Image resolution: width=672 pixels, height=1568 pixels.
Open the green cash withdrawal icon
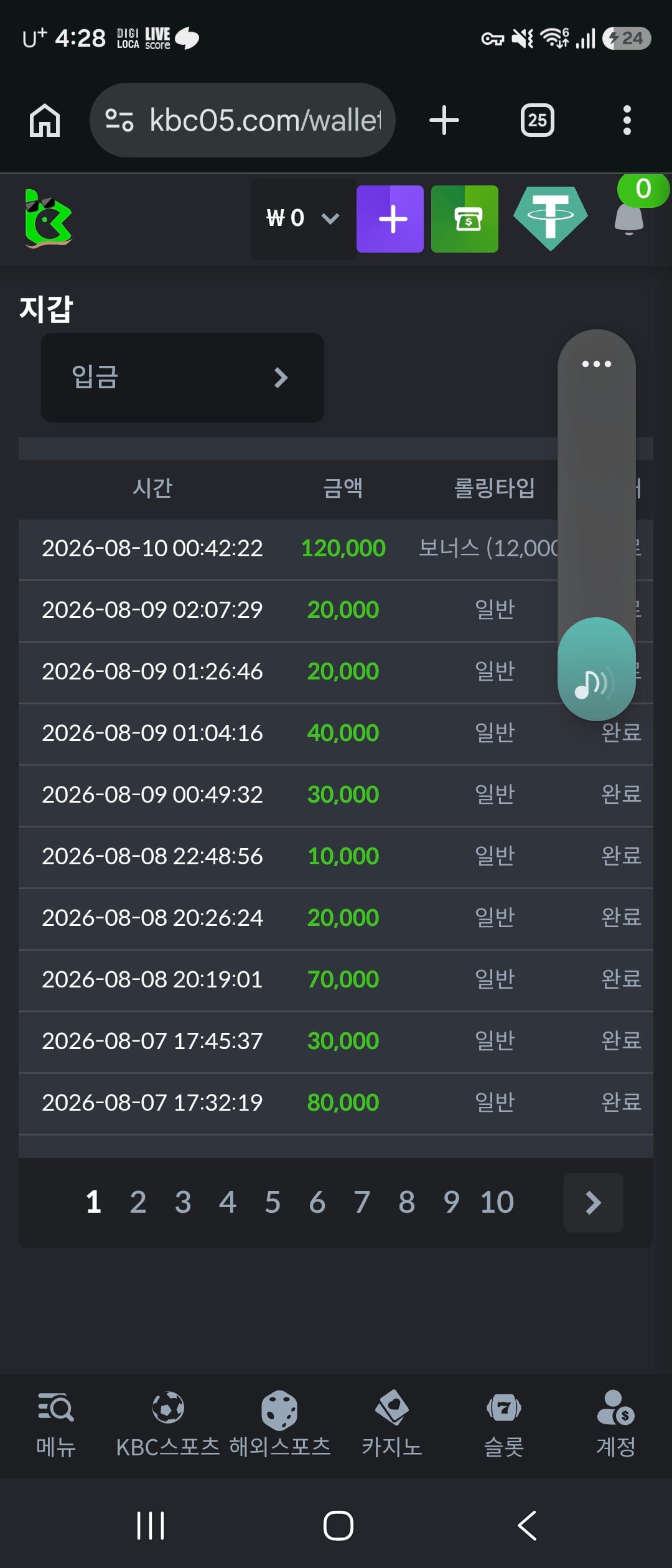tap(465, 219)
